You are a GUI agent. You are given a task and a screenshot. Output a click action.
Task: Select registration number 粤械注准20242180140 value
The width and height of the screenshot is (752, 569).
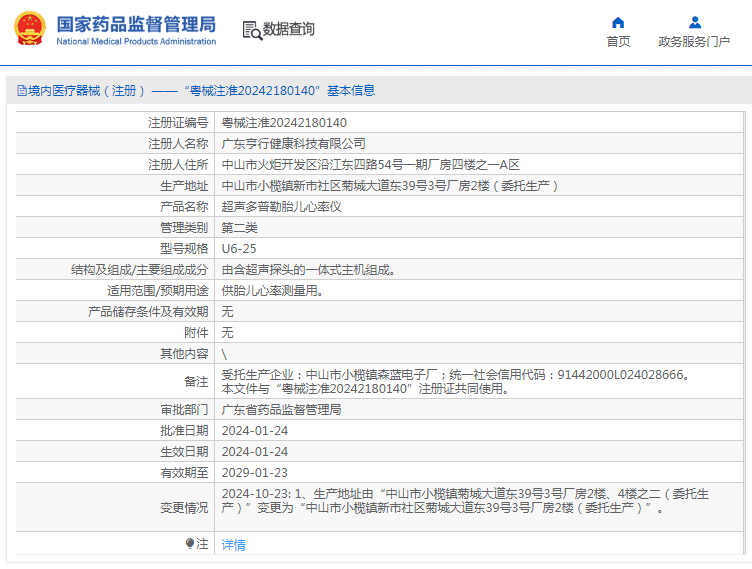tap(284, 123)
